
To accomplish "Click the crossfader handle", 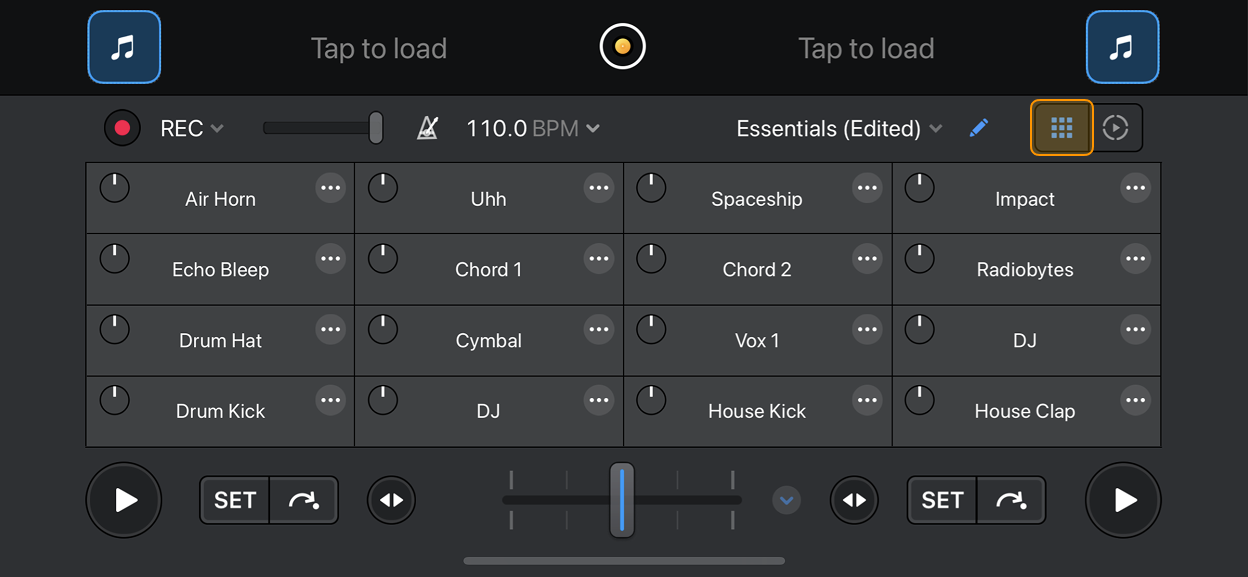I will (622, 500).
